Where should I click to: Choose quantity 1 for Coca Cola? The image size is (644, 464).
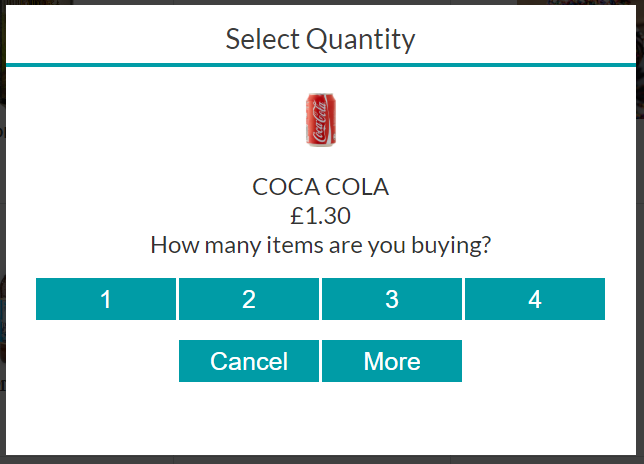(x=106, y=299)
